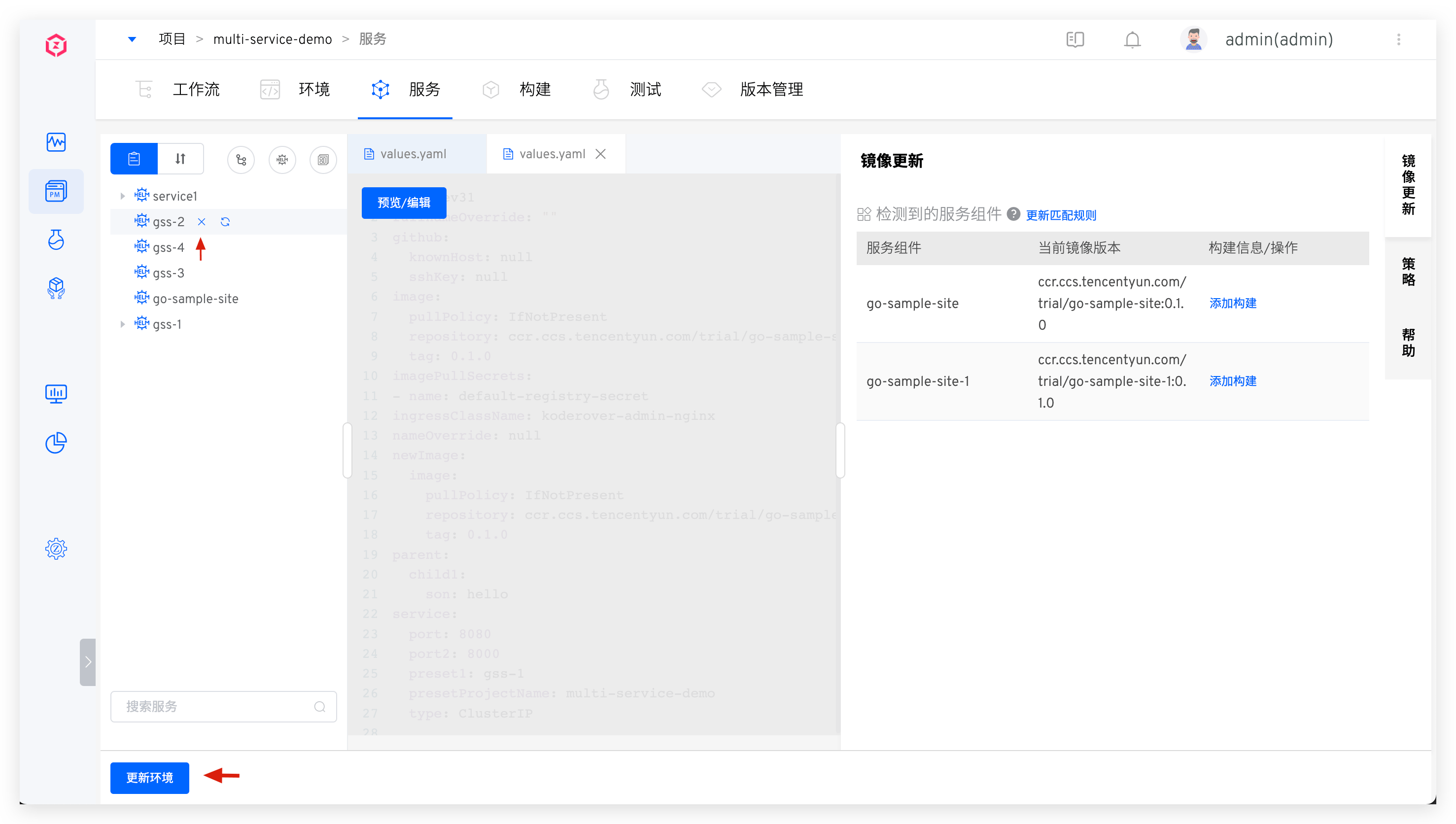Open the breadcrumb dropdown triangle before 项目
1456x824 pixels.
[x=132, y=39]
